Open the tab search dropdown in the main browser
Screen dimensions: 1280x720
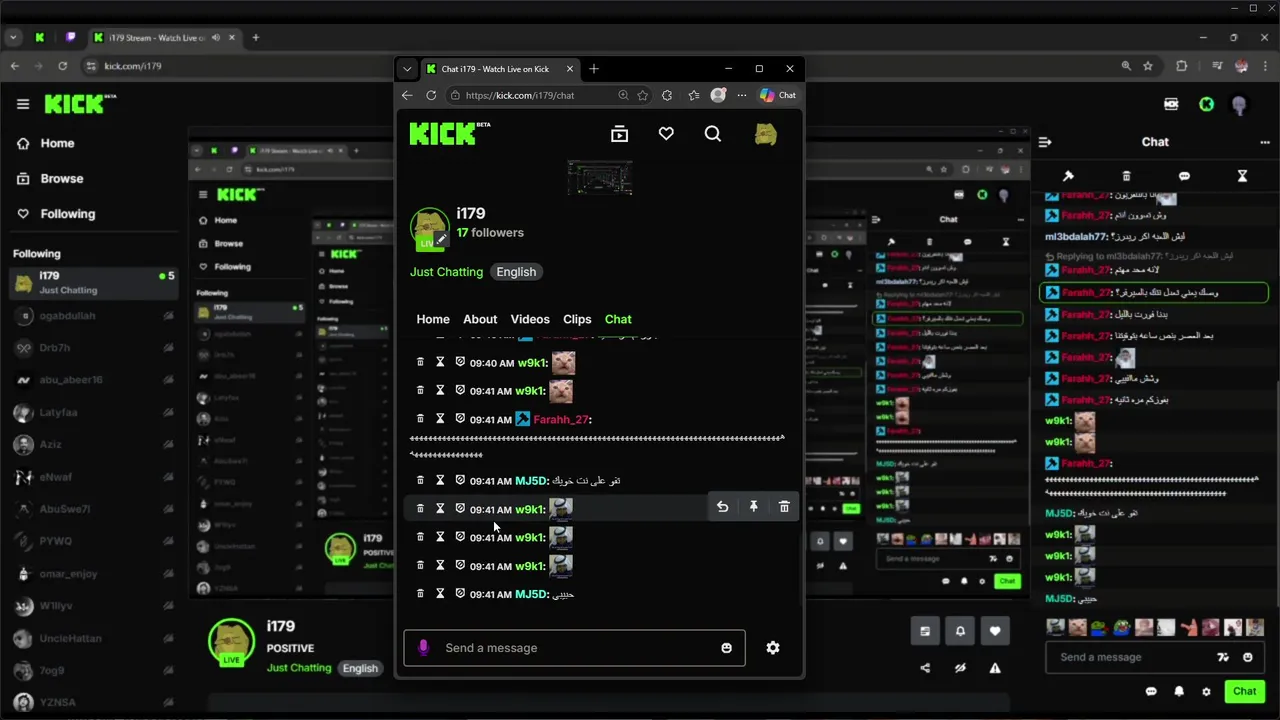[x=13, y=38]
